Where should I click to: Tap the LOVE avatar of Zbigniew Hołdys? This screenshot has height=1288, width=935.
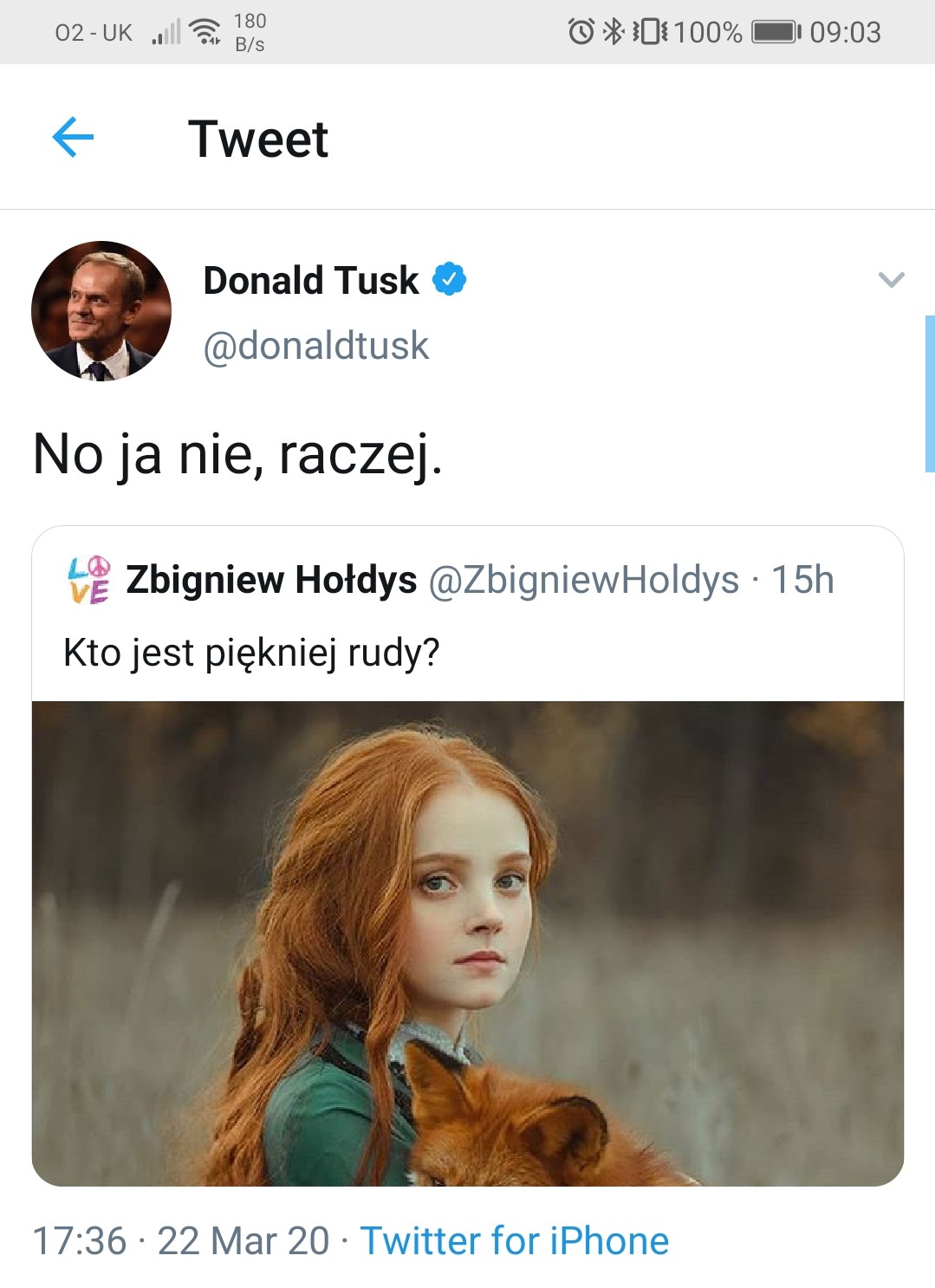pos(88,579)
